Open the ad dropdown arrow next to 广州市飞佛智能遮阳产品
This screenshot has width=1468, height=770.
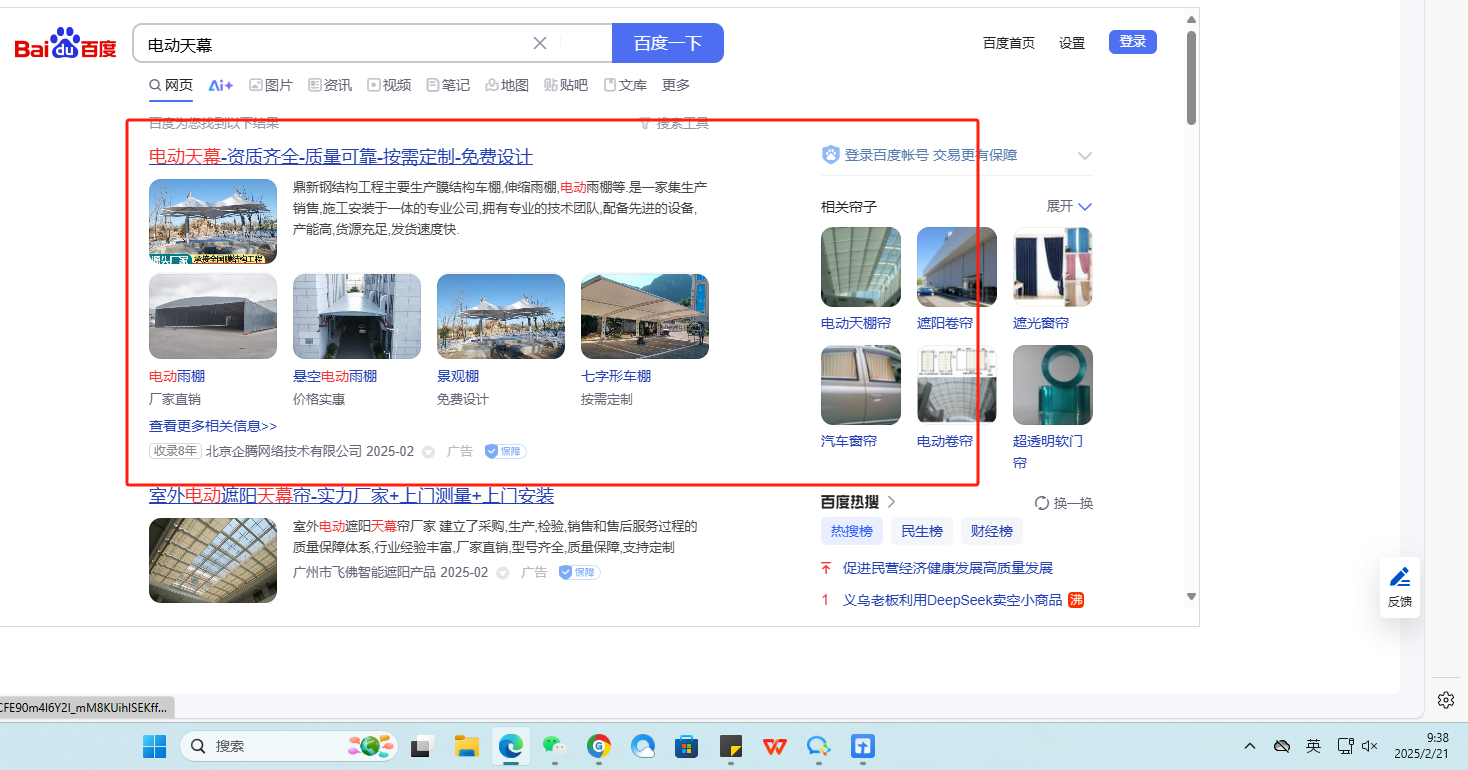tap(503, 573)
